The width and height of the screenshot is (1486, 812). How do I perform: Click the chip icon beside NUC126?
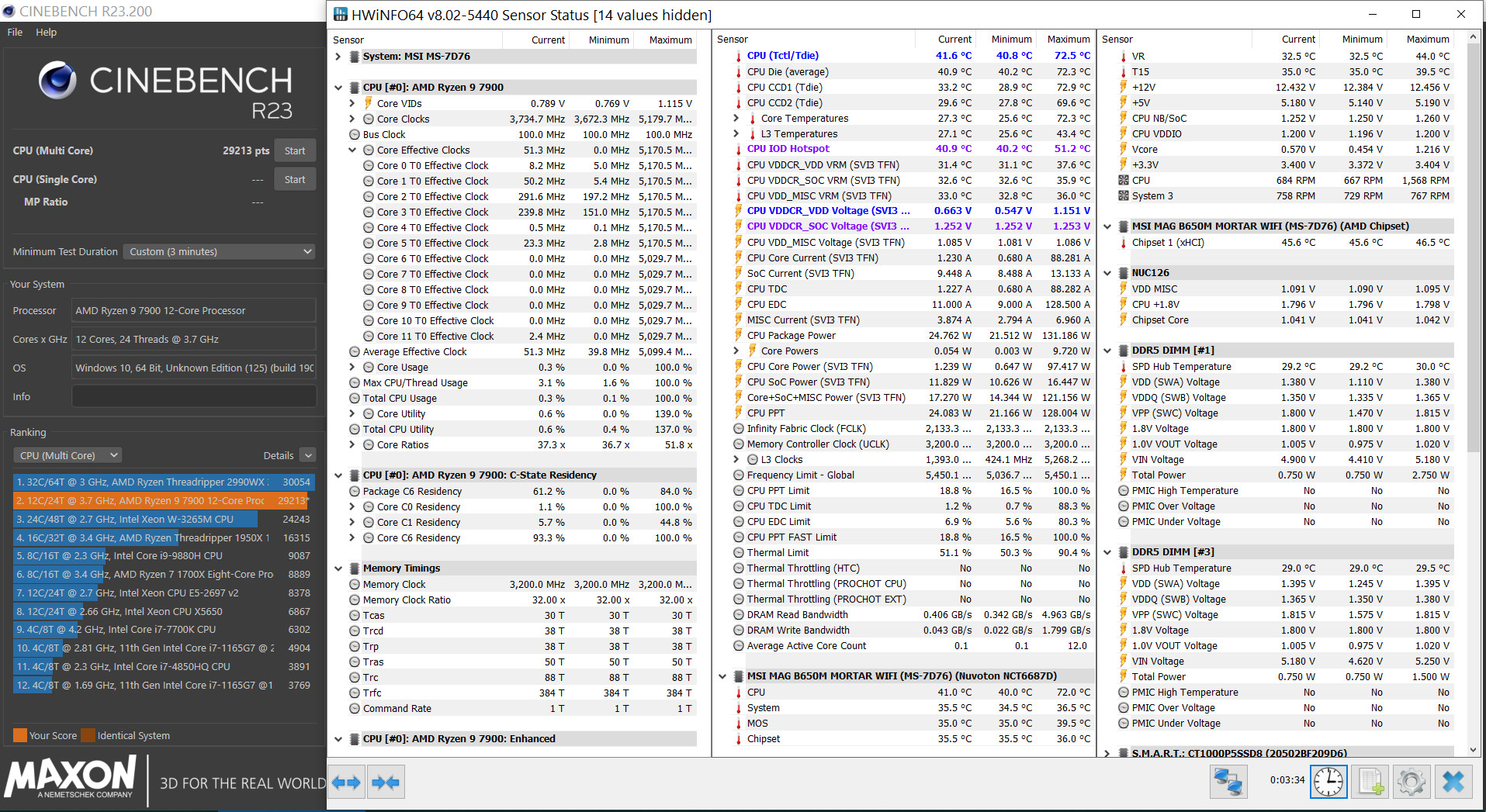pos(1123,273)
